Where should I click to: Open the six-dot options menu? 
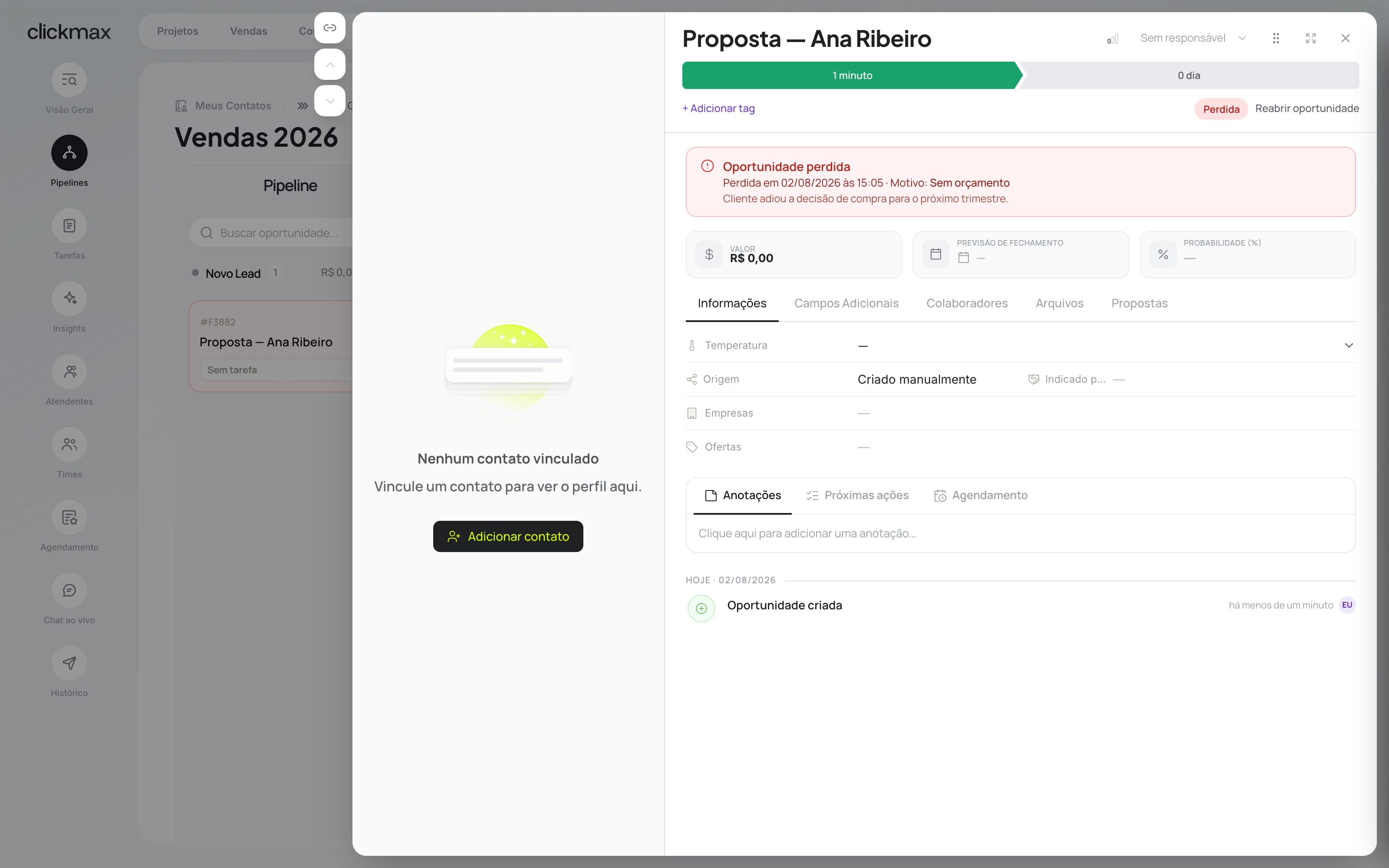(1275, 39)
